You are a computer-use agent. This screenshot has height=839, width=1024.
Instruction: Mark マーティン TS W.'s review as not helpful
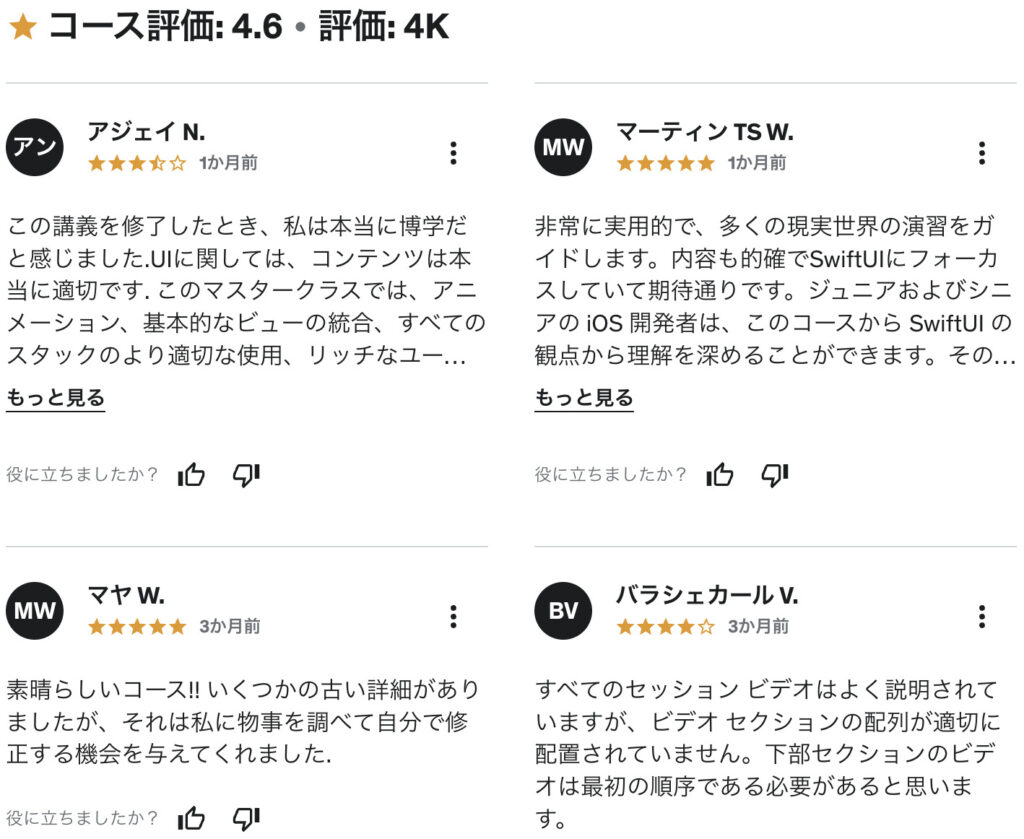[x=775, y=475]
